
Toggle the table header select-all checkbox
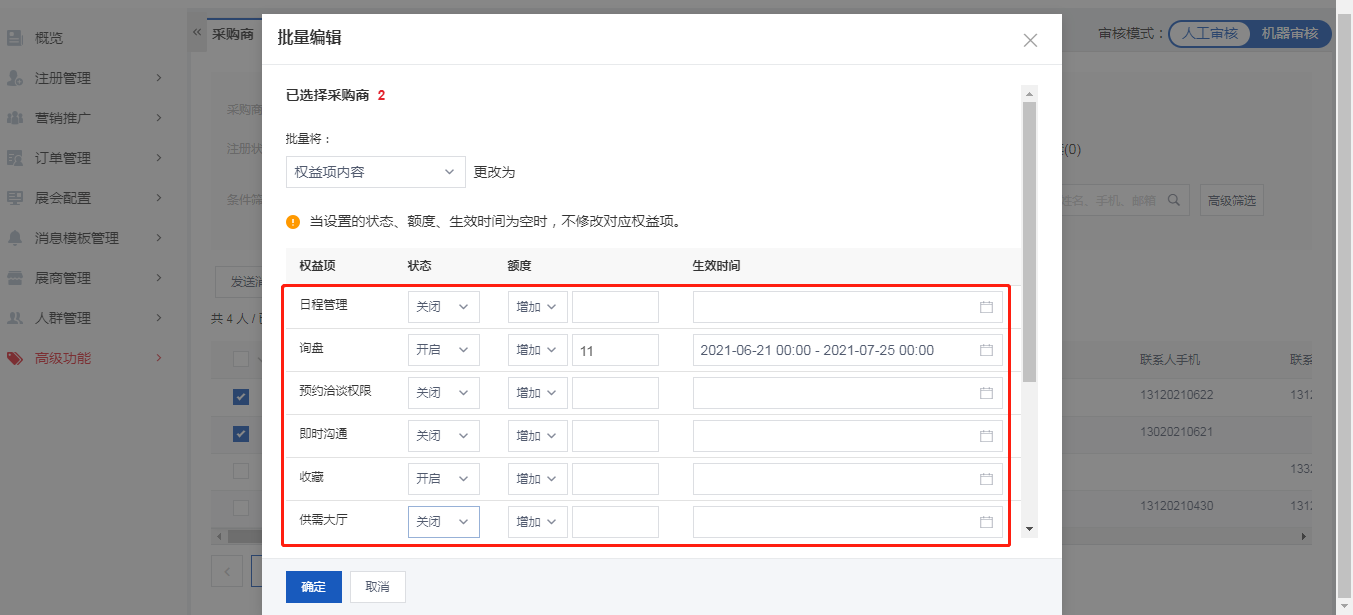click(241, 359)
